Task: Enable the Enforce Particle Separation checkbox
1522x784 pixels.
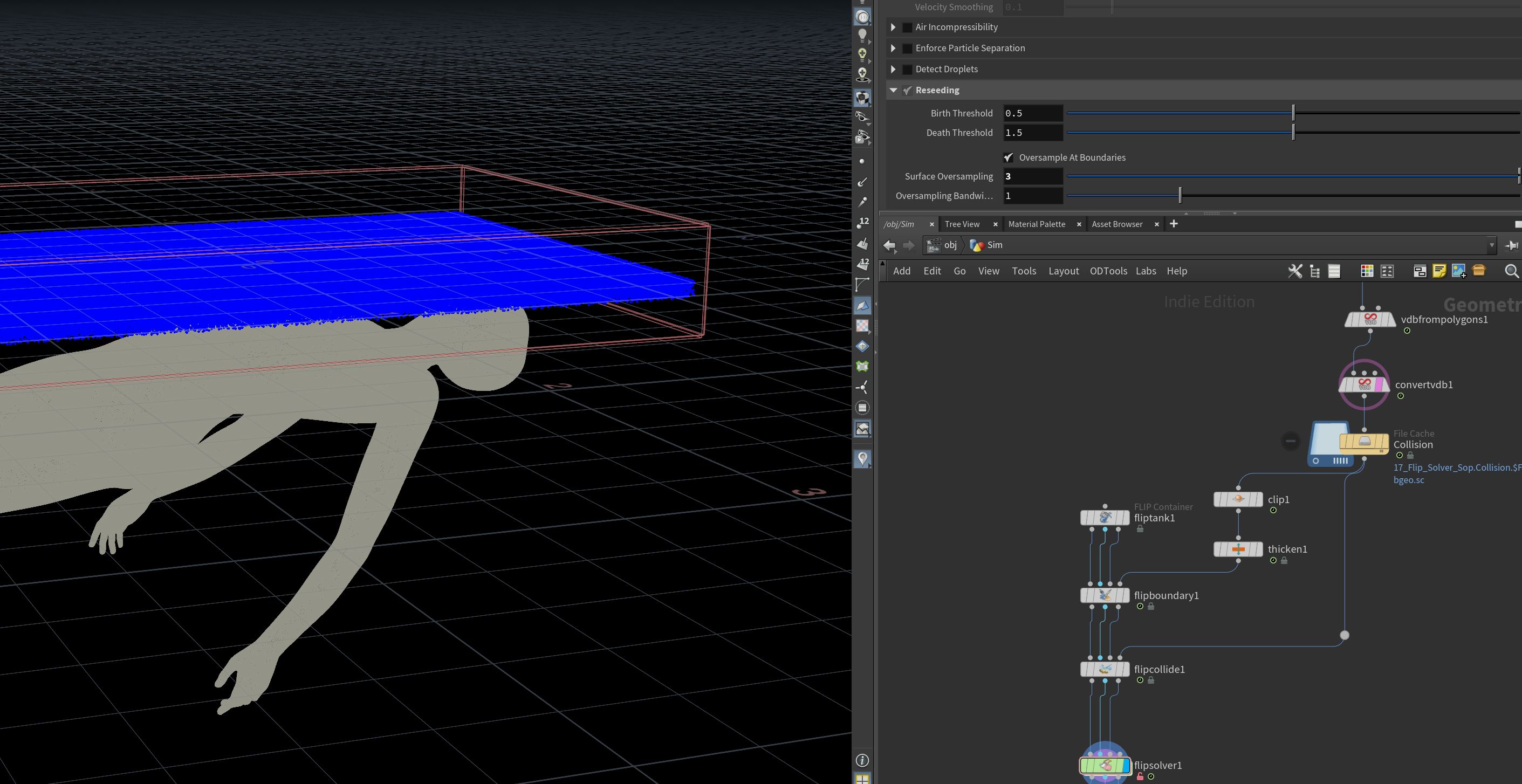Action: 907,49
